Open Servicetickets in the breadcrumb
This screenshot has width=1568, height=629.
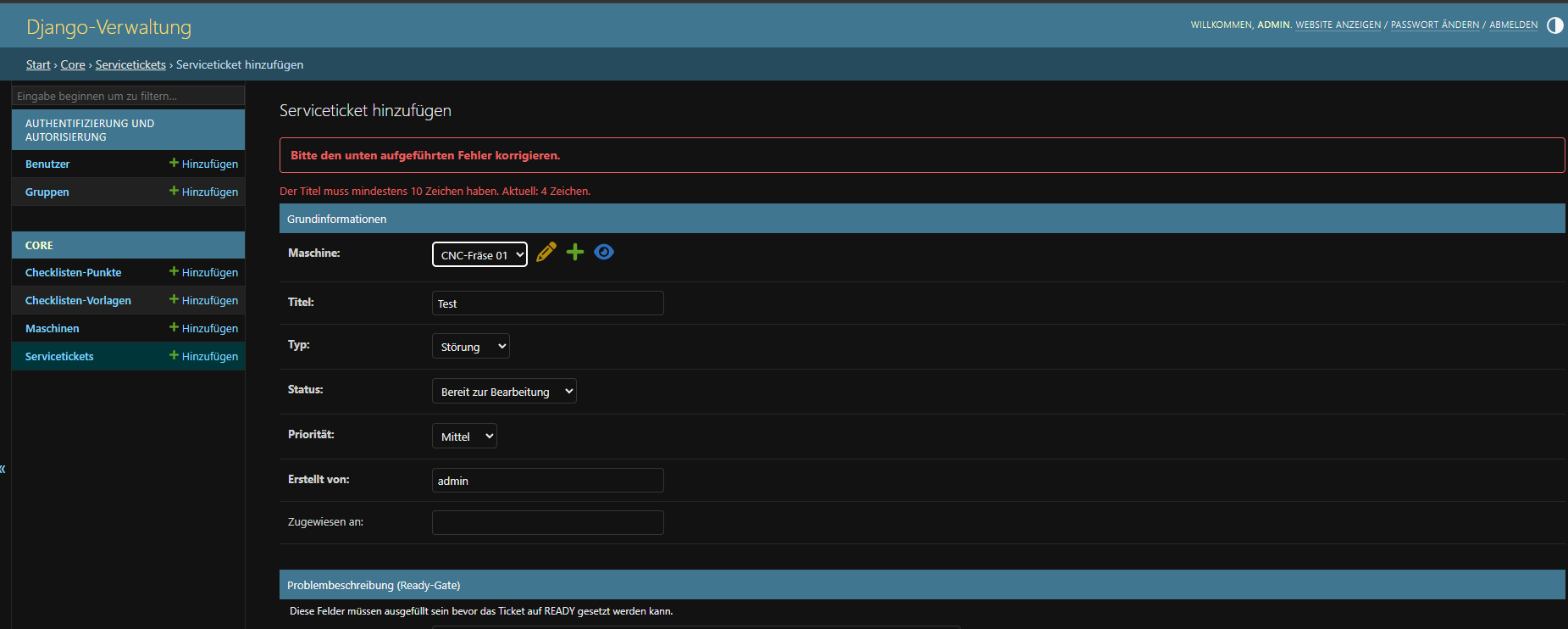click(130, 64)
